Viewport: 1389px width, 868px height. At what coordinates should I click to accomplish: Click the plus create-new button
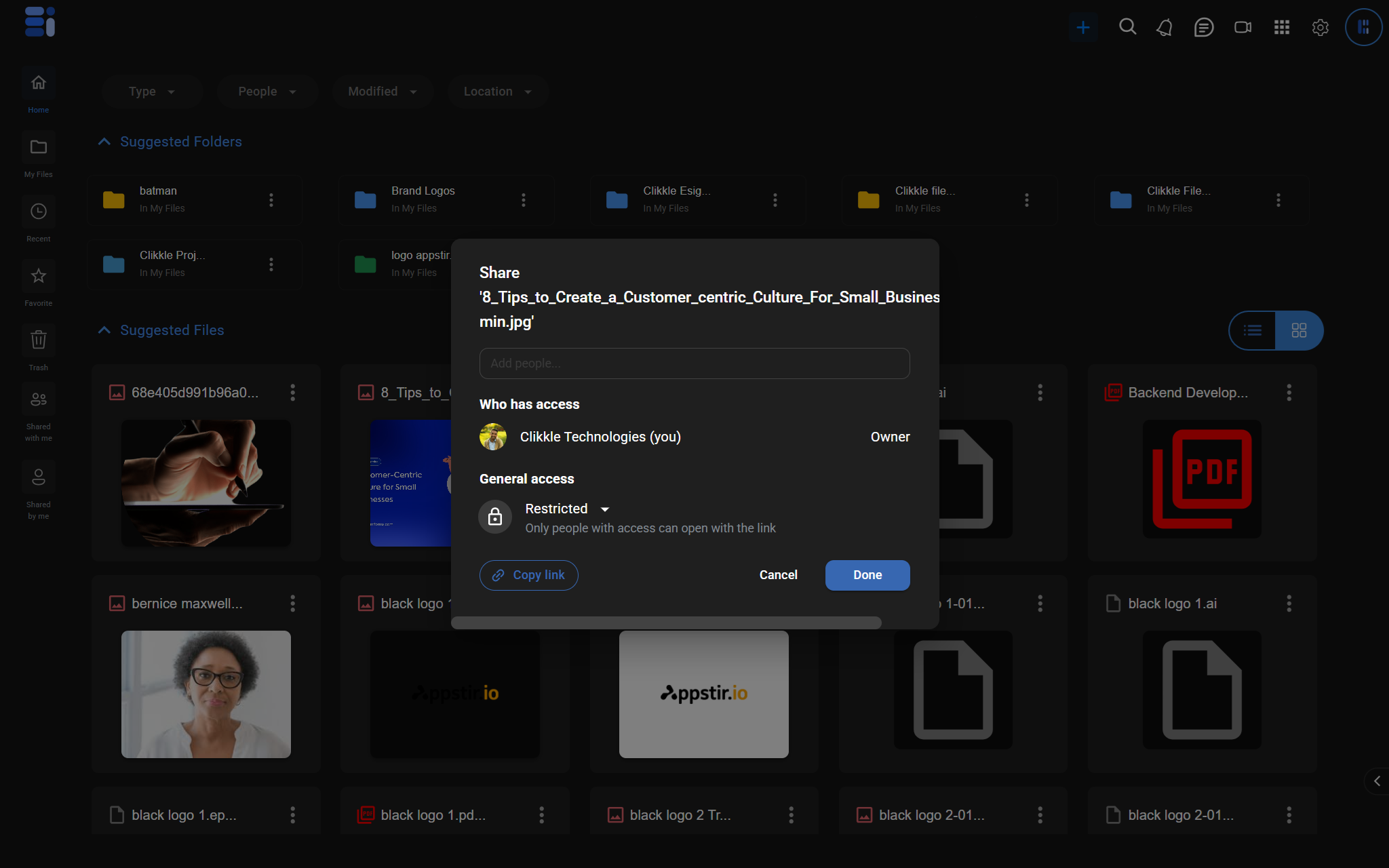coord(1083,27)
